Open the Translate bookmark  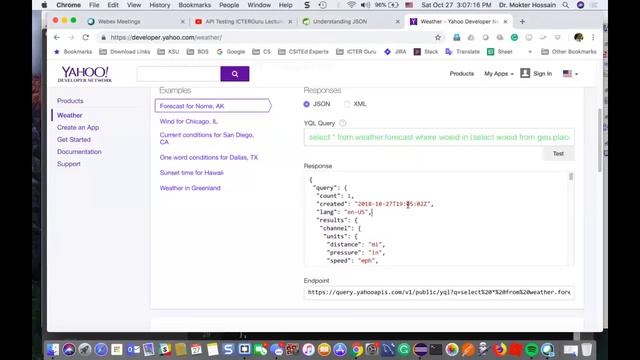point(462,52)
